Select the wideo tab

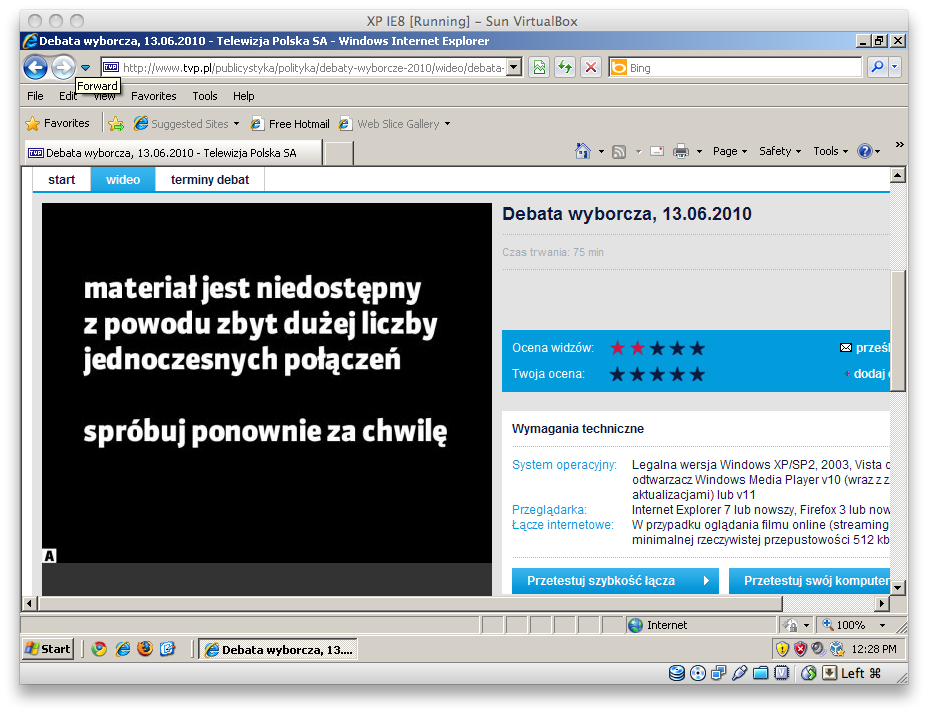(123, 179)
